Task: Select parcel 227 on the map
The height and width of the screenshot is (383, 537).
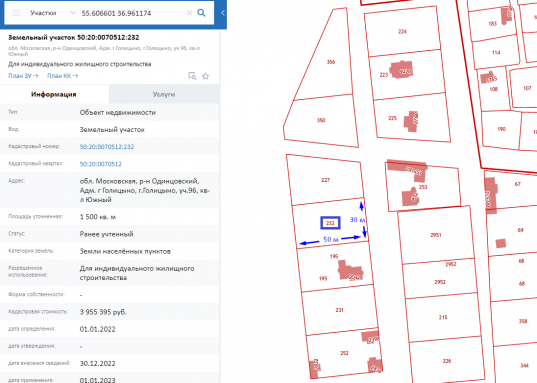Action: 325,180
